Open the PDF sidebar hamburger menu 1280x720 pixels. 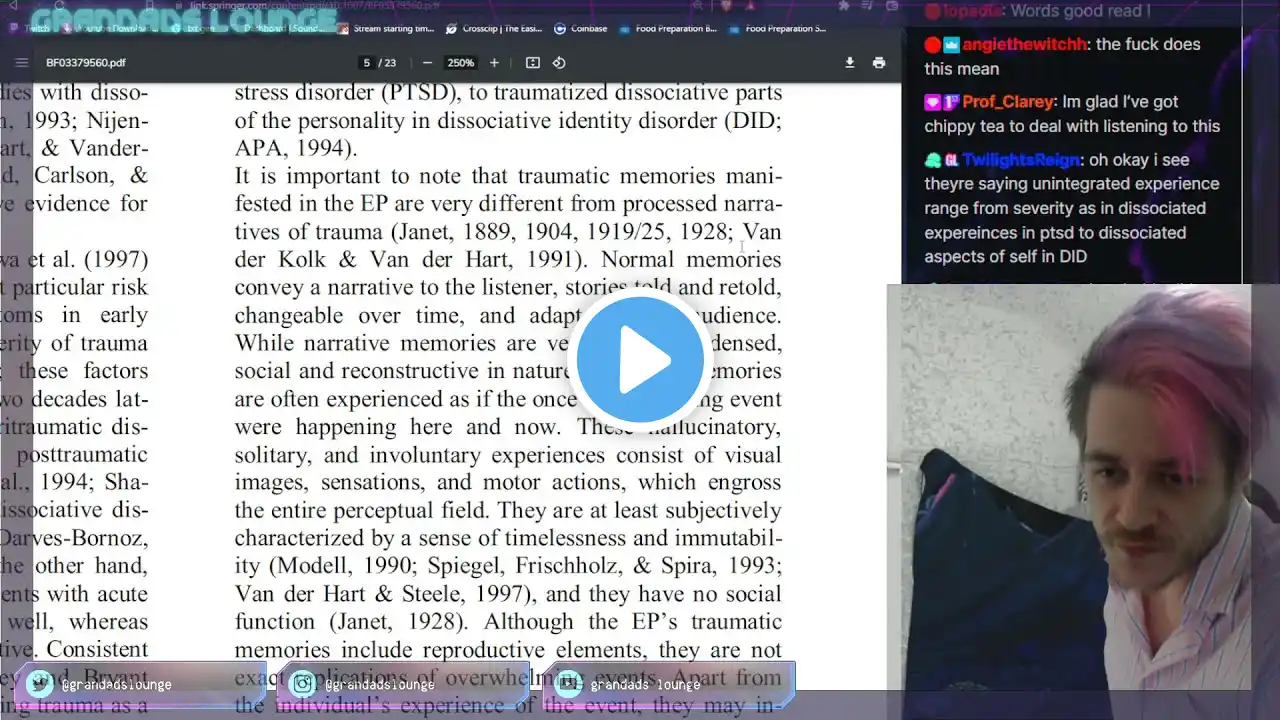[21, 63]
